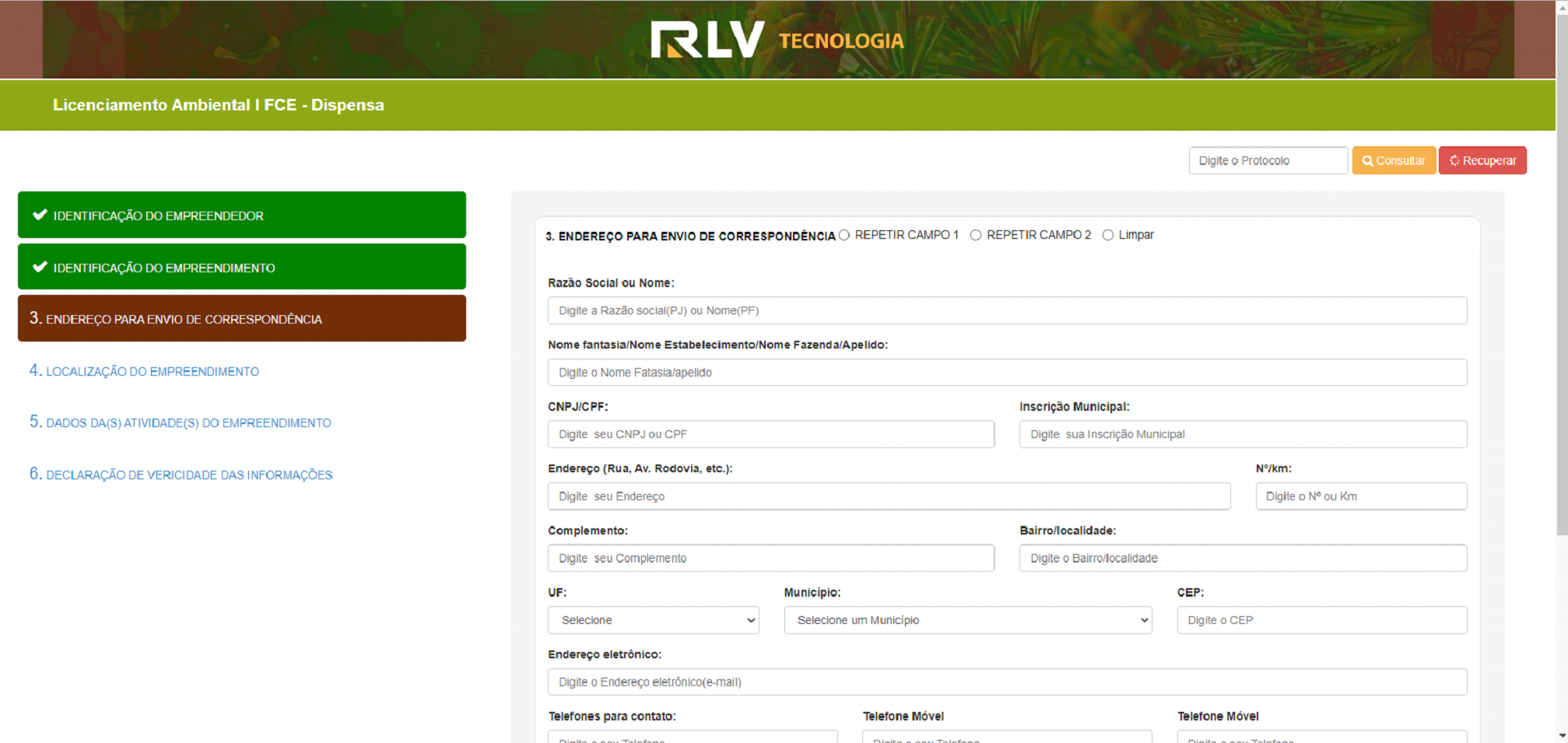Viewport: 1568px width, 743px height.
Task: Click the Nº/km input field
Action: pyautogui.click(x=1362, y=496)
